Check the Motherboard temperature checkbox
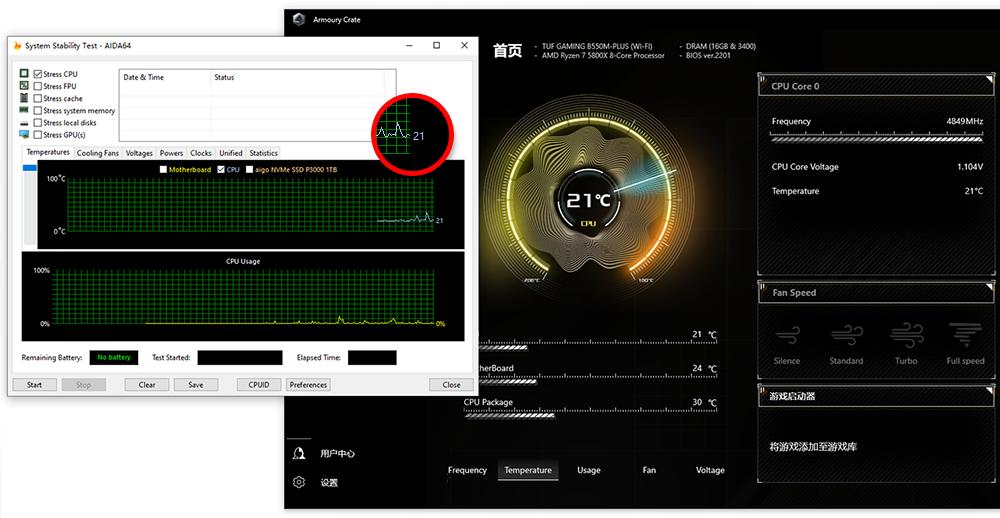Image resolution: width=1000 pixels, height=518 pixels. point(163,170)
